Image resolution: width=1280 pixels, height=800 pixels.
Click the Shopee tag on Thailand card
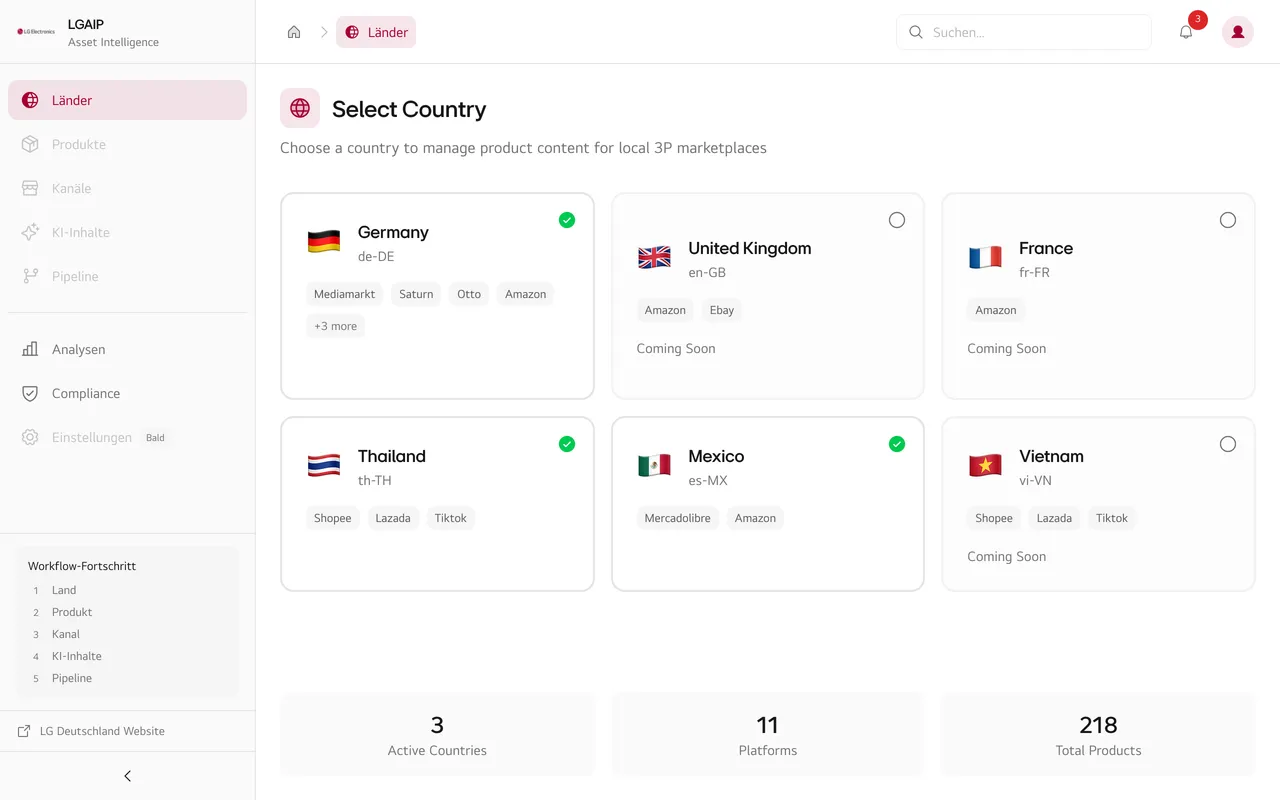pos(332,518)
